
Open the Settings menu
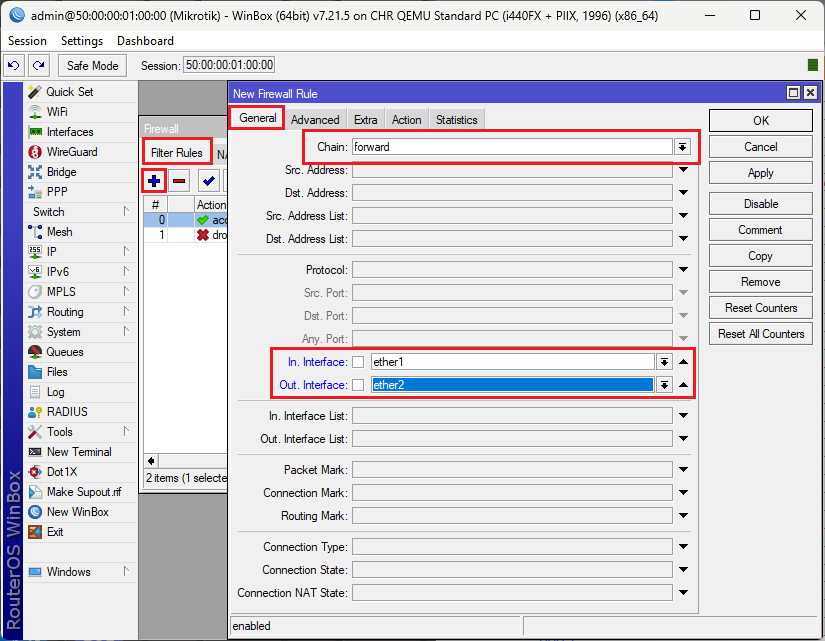[82, 41]
